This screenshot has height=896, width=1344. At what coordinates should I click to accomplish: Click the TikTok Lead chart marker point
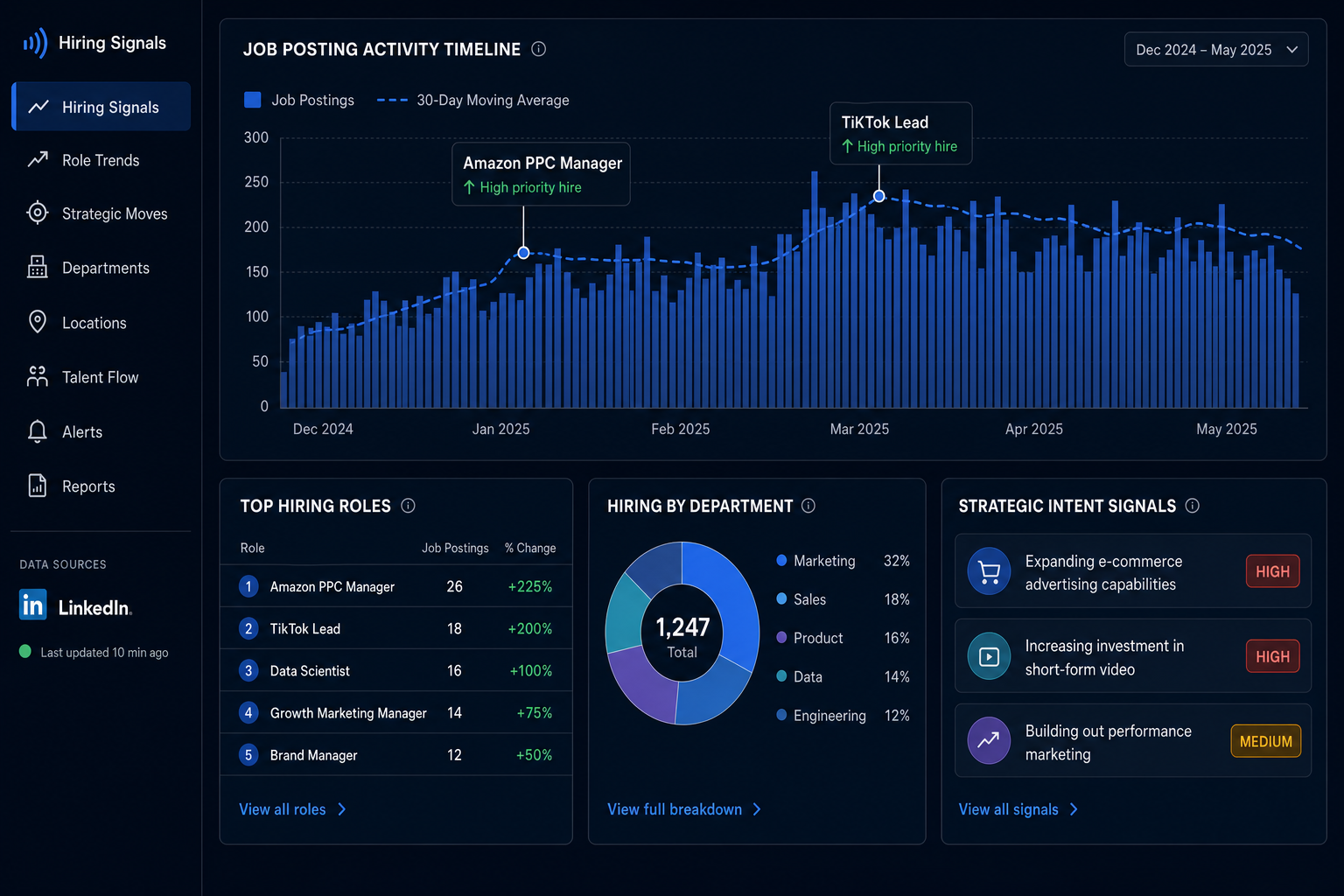pyautogui.click(x=879, y=196)
